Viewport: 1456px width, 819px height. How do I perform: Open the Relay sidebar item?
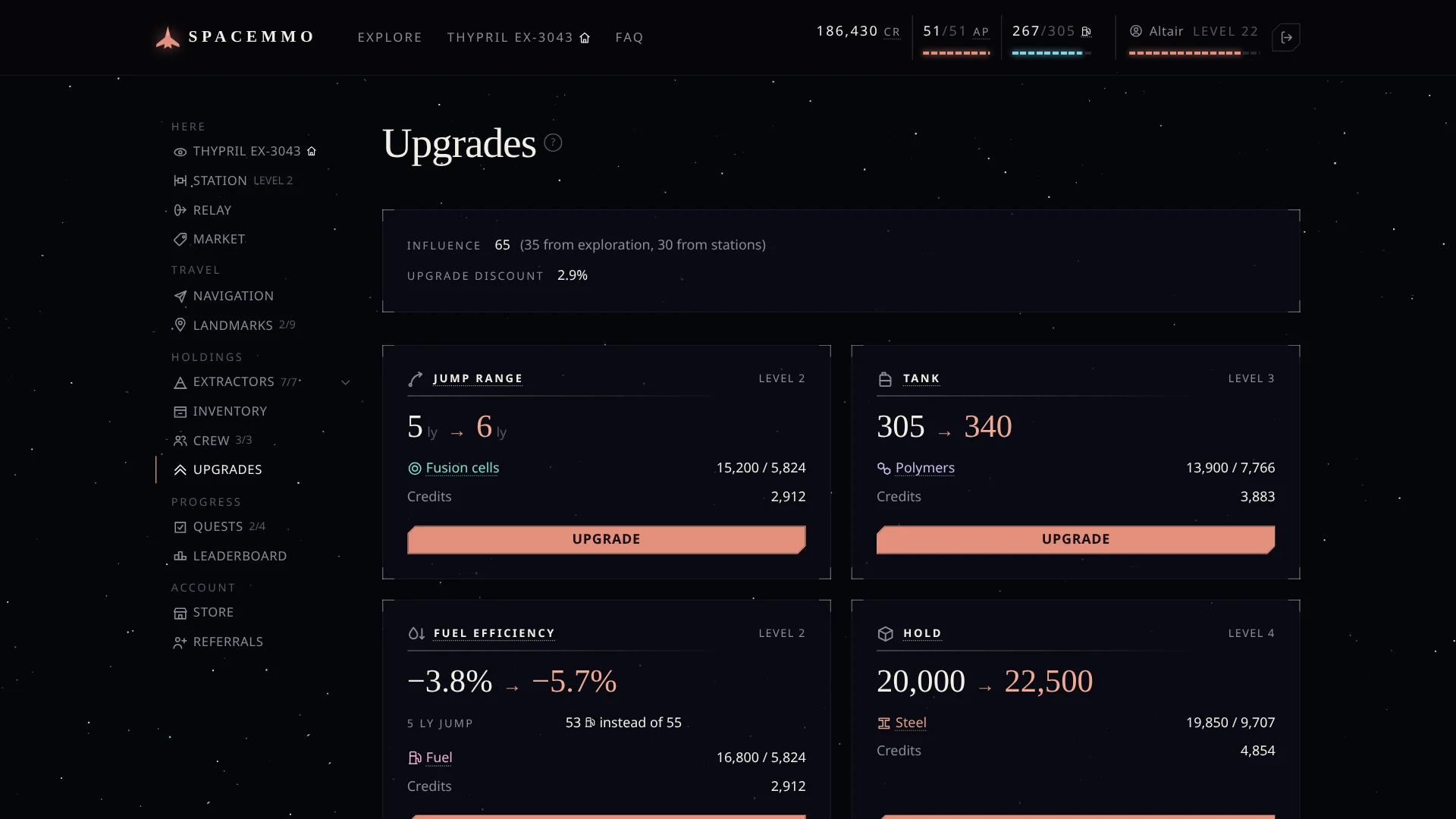pos(202,210)
